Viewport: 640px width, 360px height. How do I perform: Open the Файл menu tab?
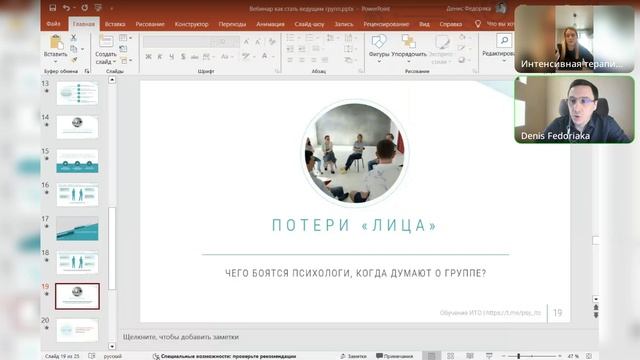[x=53, y=24]
